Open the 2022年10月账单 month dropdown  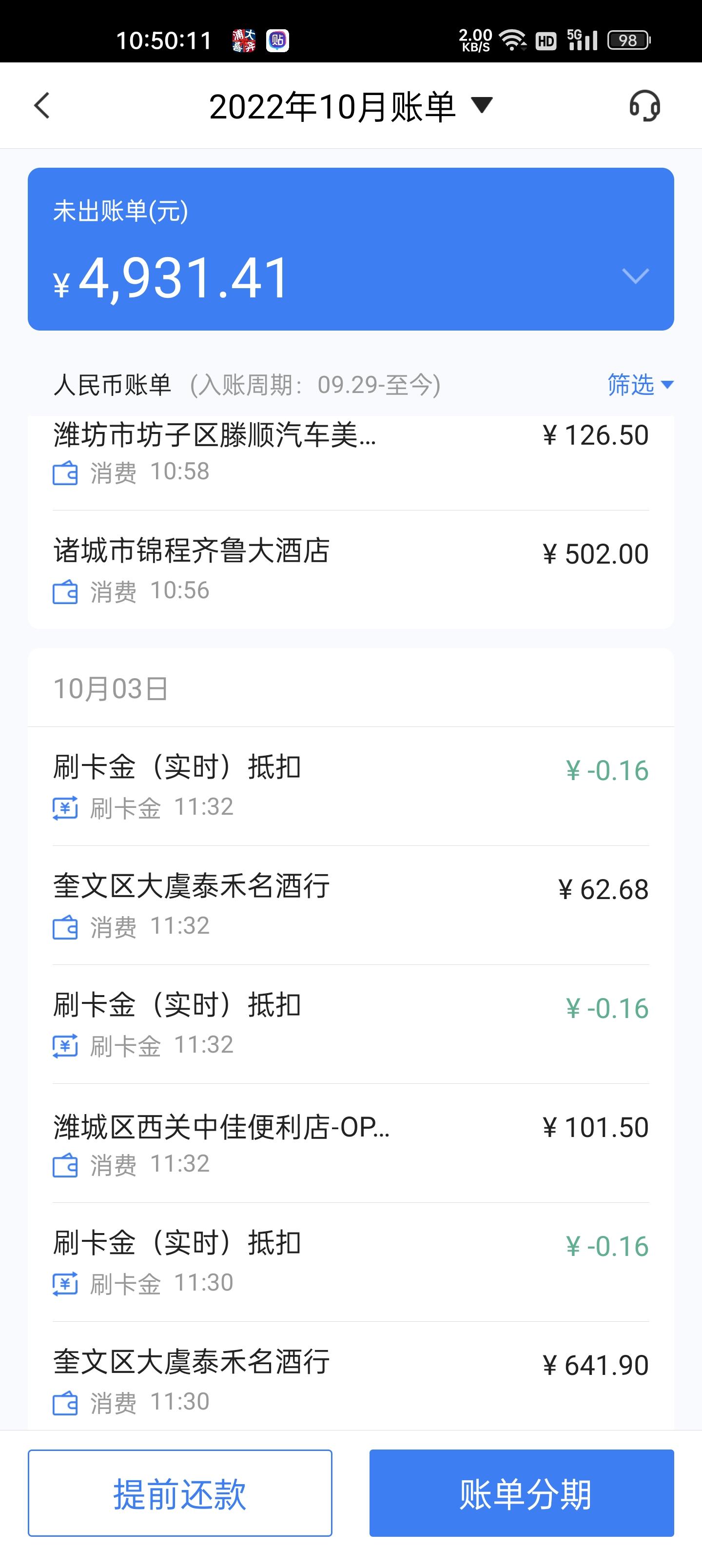pos(351,106)
